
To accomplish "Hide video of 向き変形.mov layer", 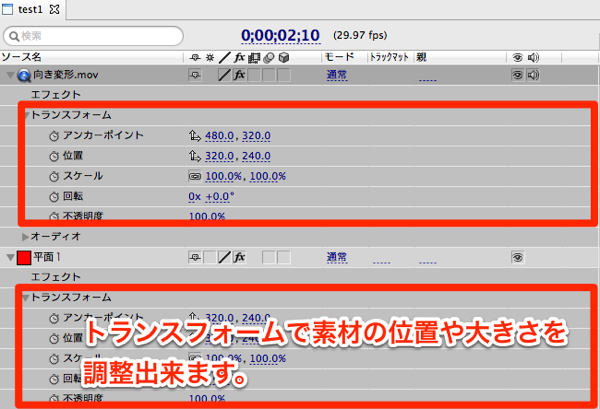I will (517, 75).
